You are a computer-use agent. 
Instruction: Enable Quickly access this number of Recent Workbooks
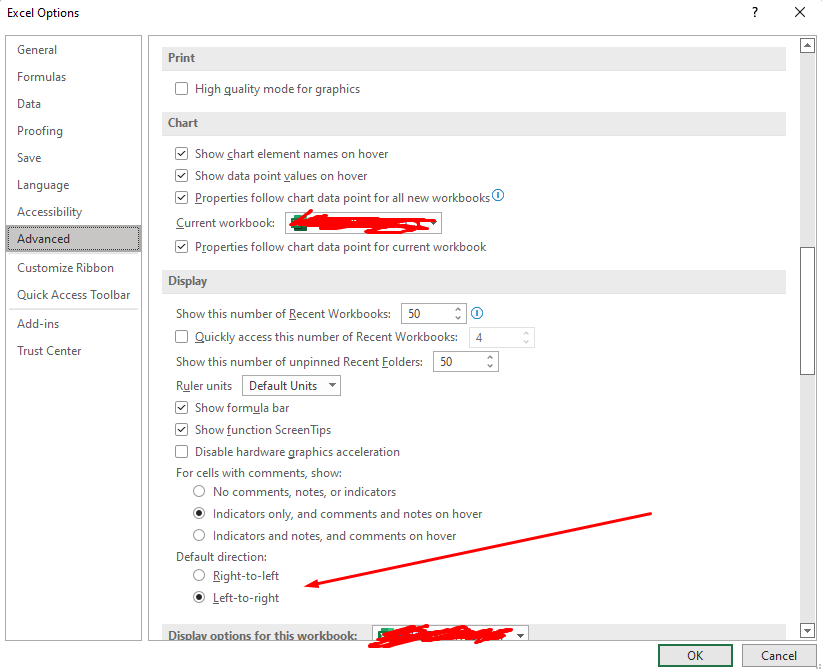tap(181, 337)
